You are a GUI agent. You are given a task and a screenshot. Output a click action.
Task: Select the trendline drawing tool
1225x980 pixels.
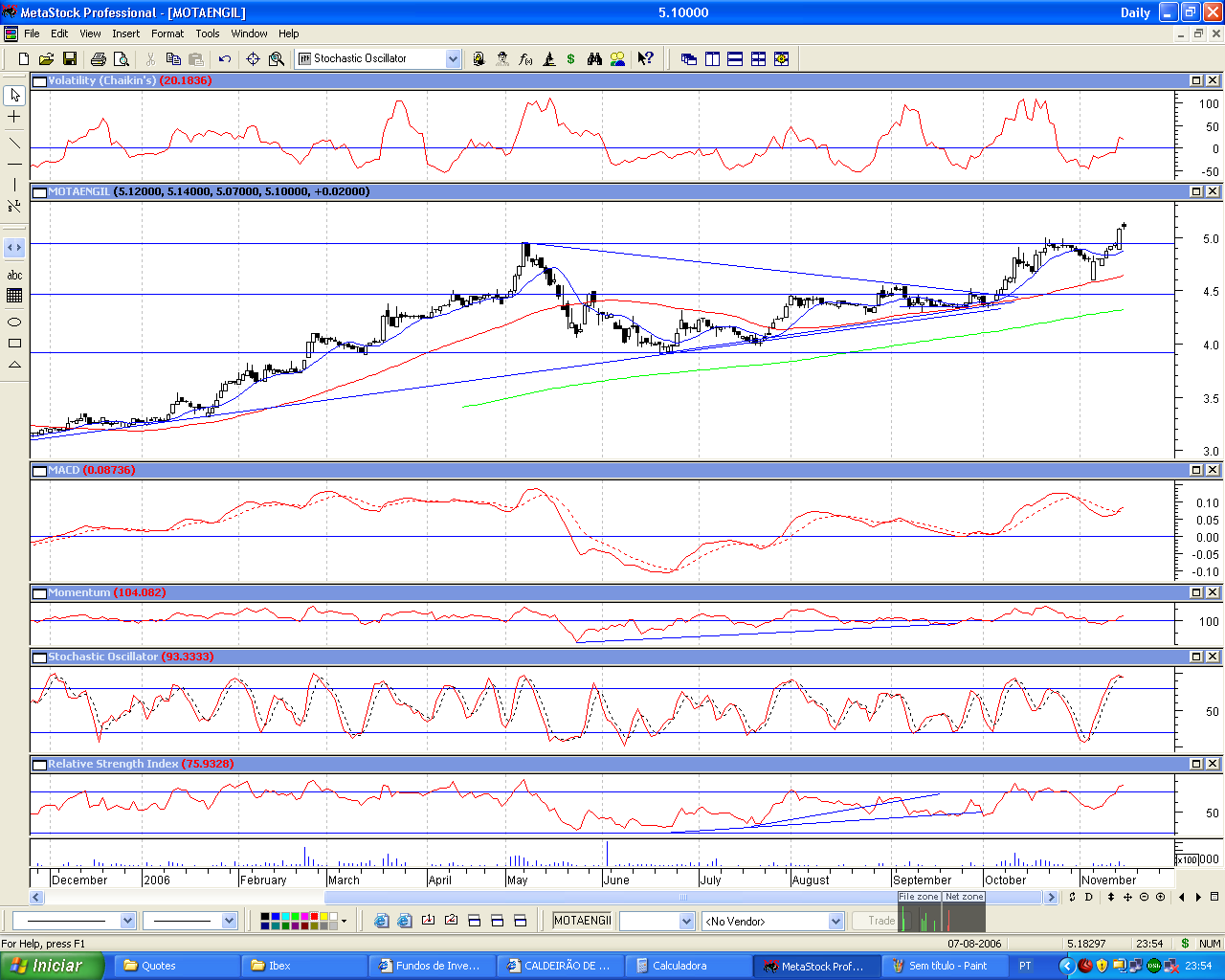point(14,143)
